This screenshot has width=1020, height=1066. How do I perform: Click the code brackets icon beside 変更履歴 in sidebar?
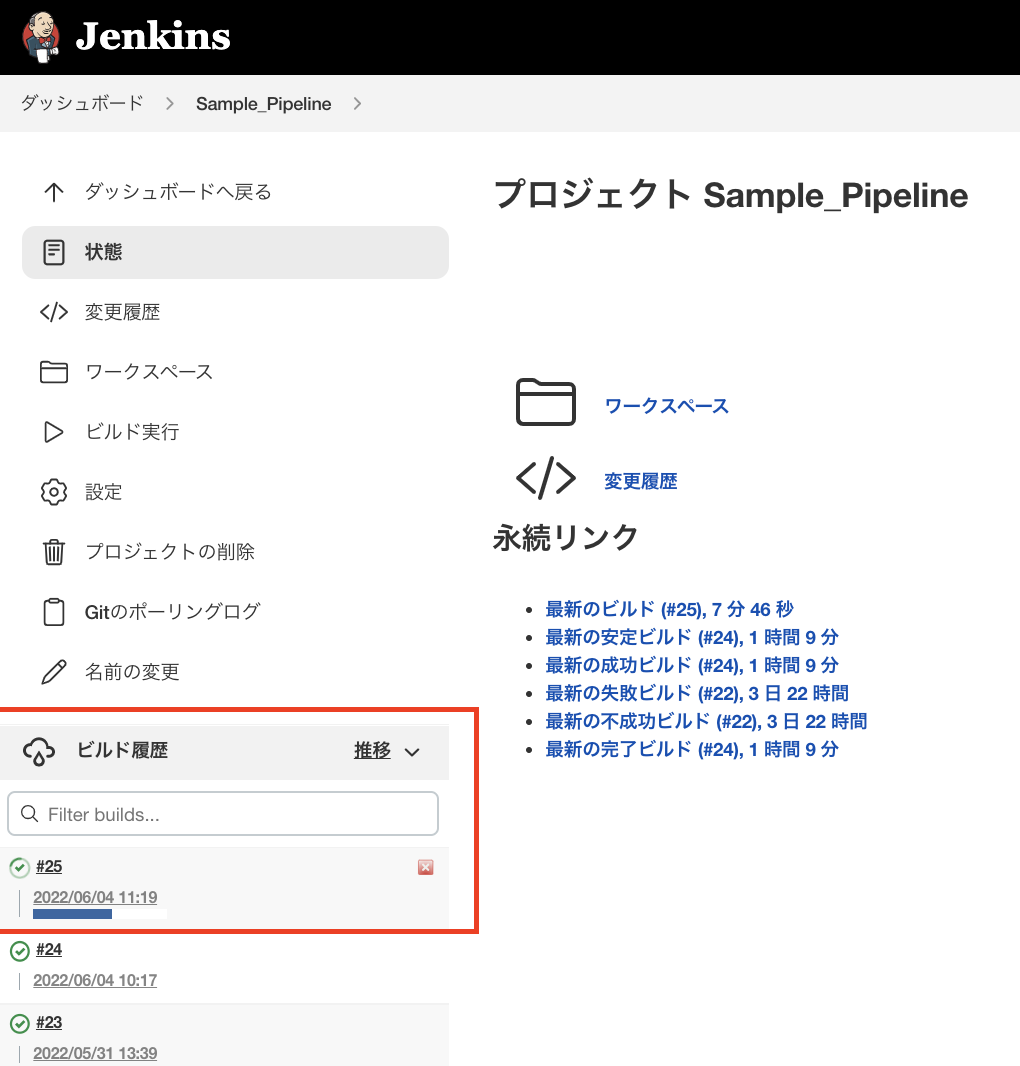54,312
